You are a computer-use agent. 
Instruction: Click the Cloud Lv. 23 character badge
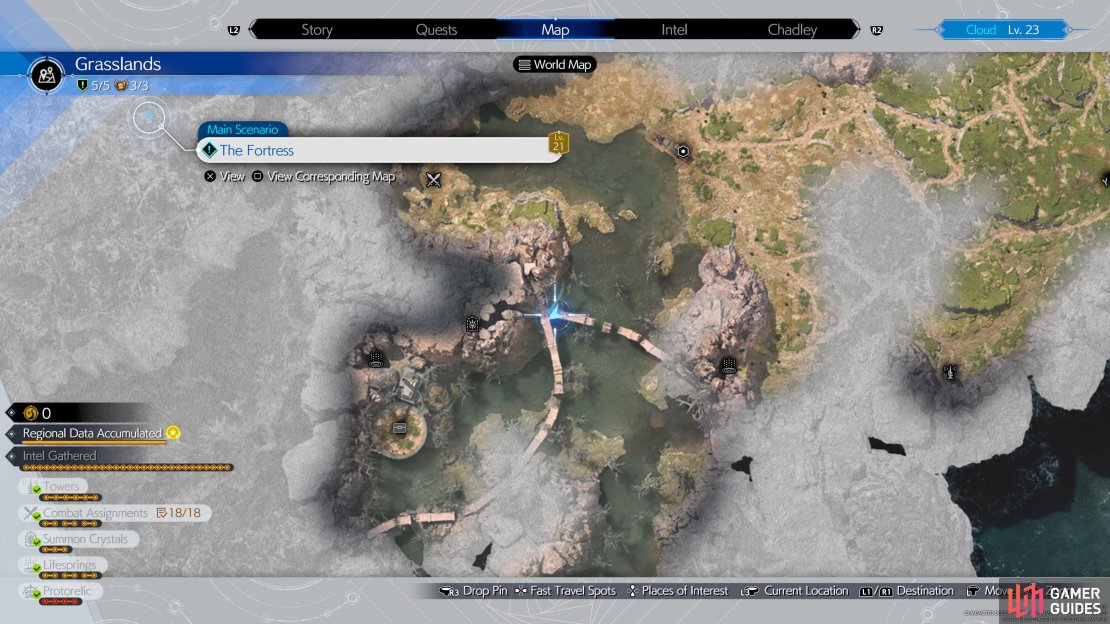point(1002,30)
